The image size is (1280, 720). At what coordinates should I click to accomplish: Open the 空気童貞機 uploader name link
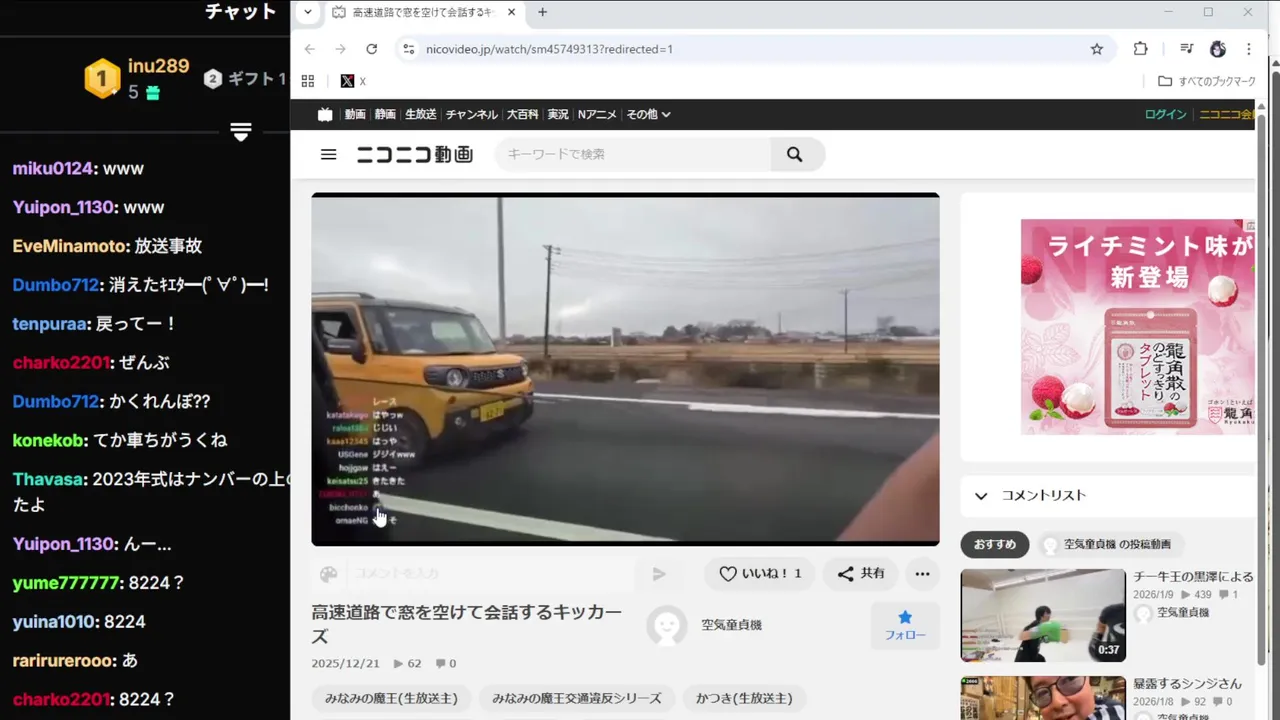click(x=731, y=625)
